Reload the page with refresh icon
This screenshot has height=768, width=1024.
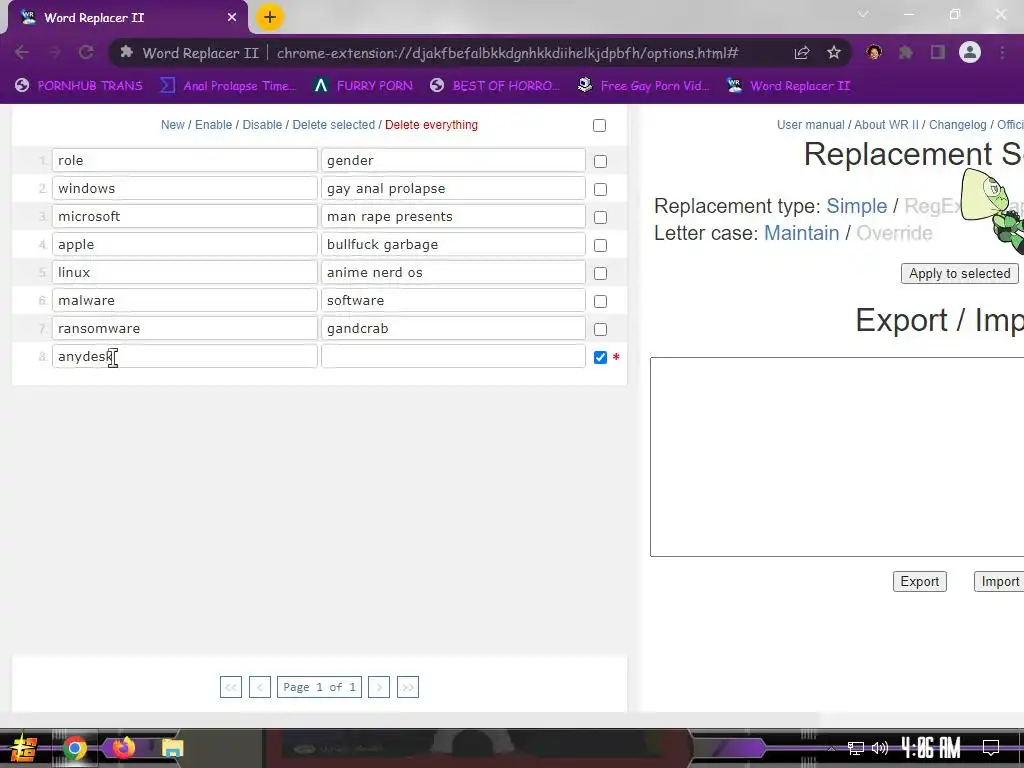86,52
